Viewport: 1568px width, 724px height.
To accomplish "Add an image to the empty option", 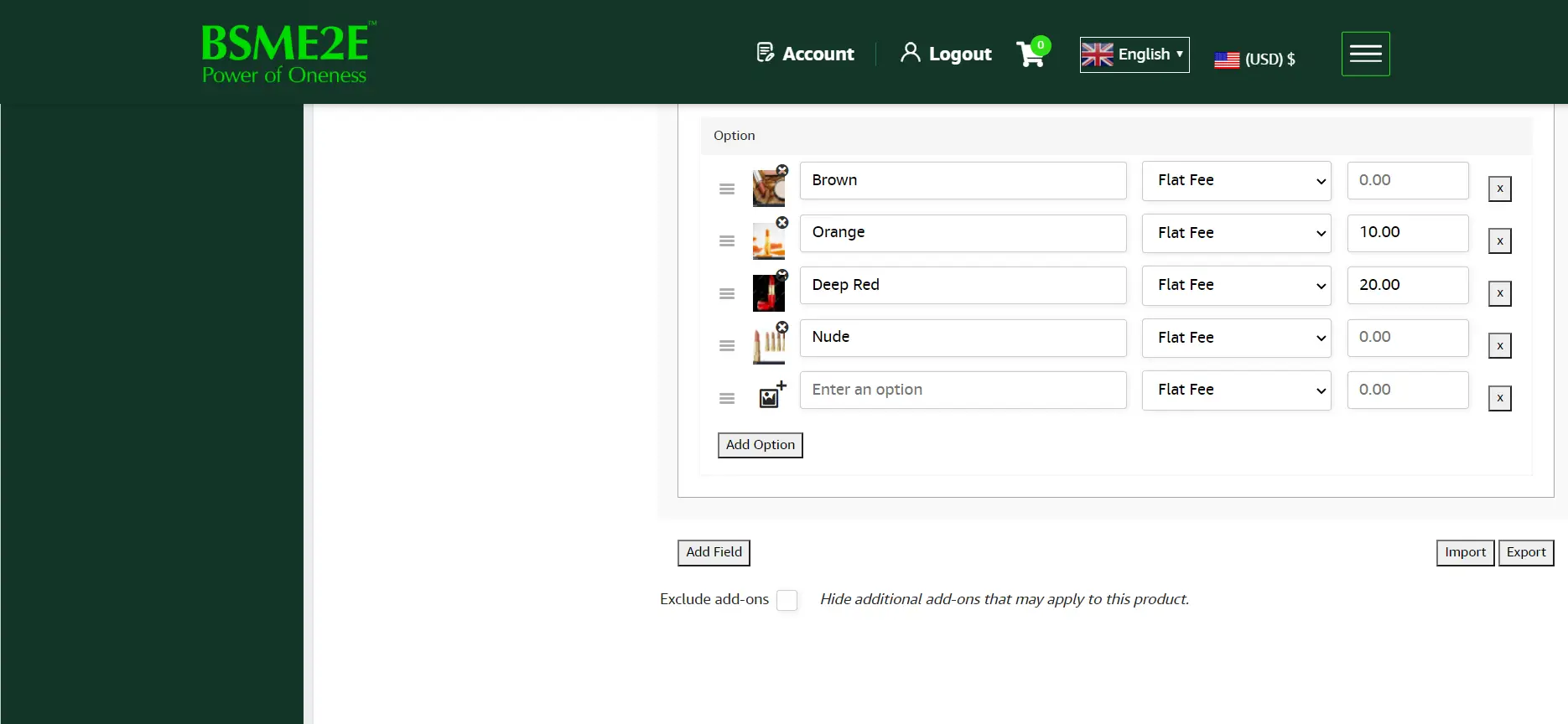I will click(772, 395).
